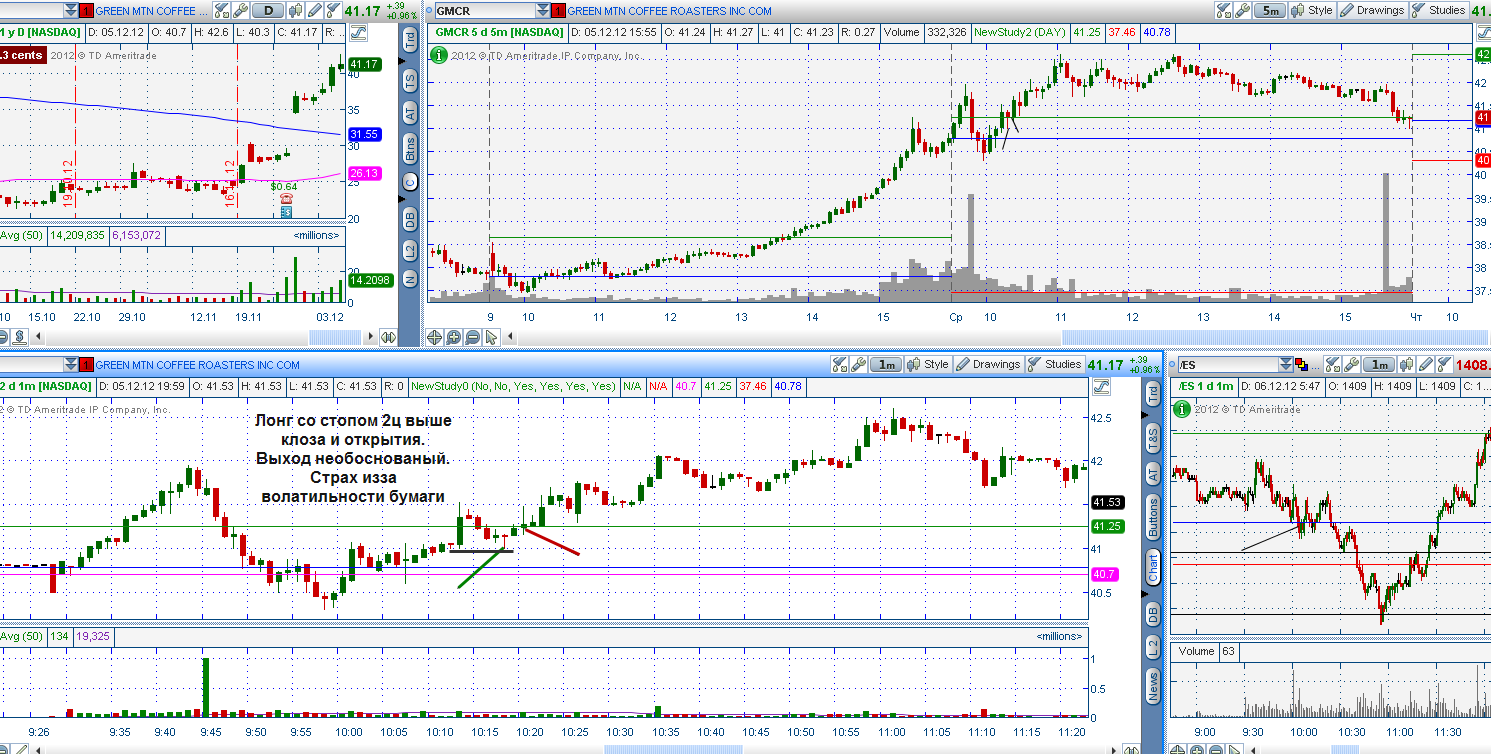Click NewStudy2 (DAY) label on 5m chart
Image resolution: width=1491 pixels, height=754 pixels.
1019,32
